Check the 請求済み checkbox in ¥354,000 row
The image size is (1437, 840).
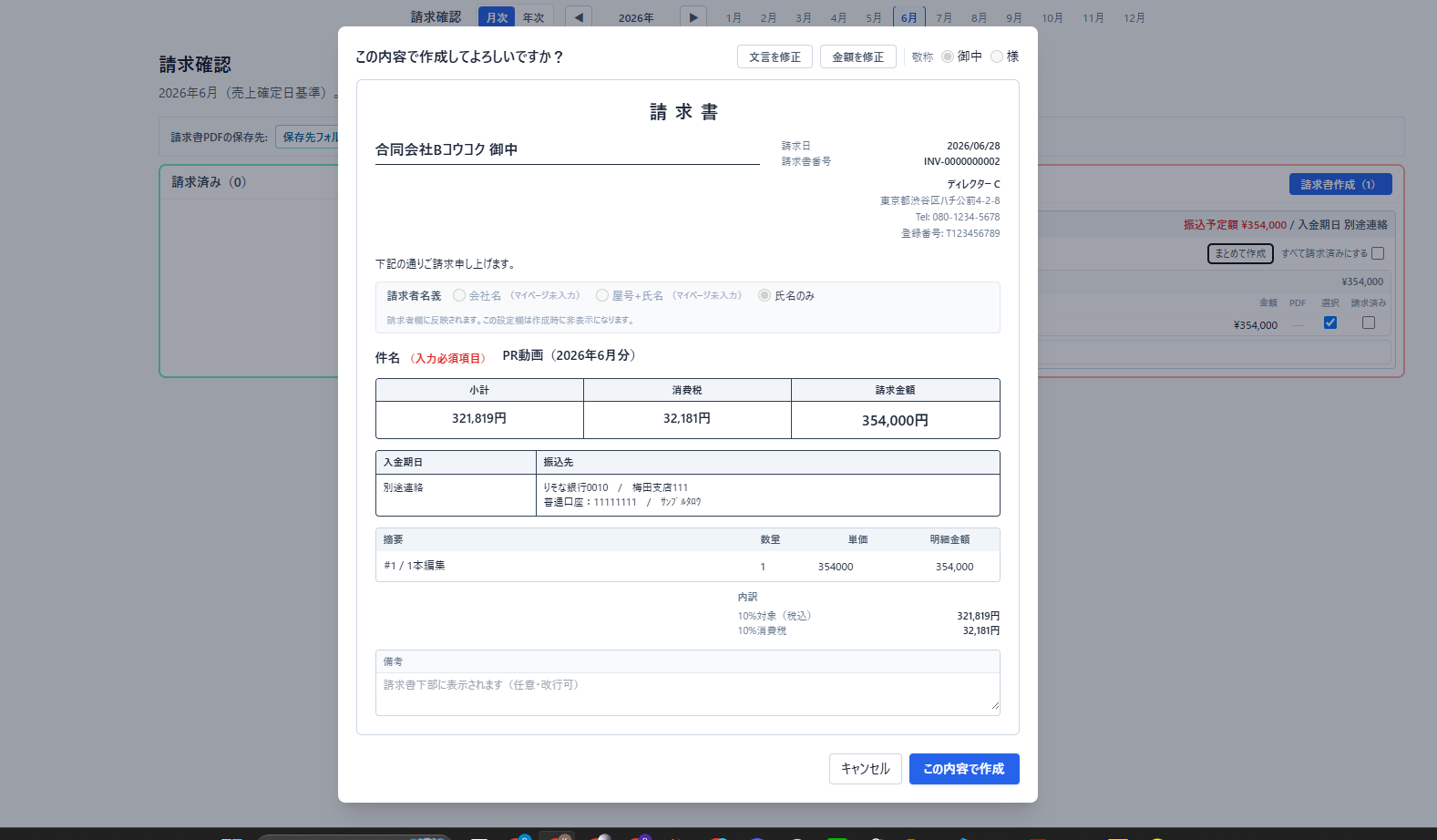[x=1369, y=323]
